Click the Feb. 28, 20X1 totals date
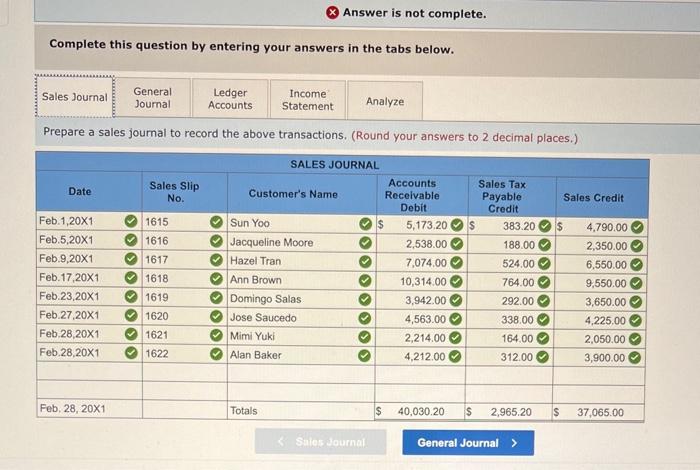700x470 pixels. point(72,408)
